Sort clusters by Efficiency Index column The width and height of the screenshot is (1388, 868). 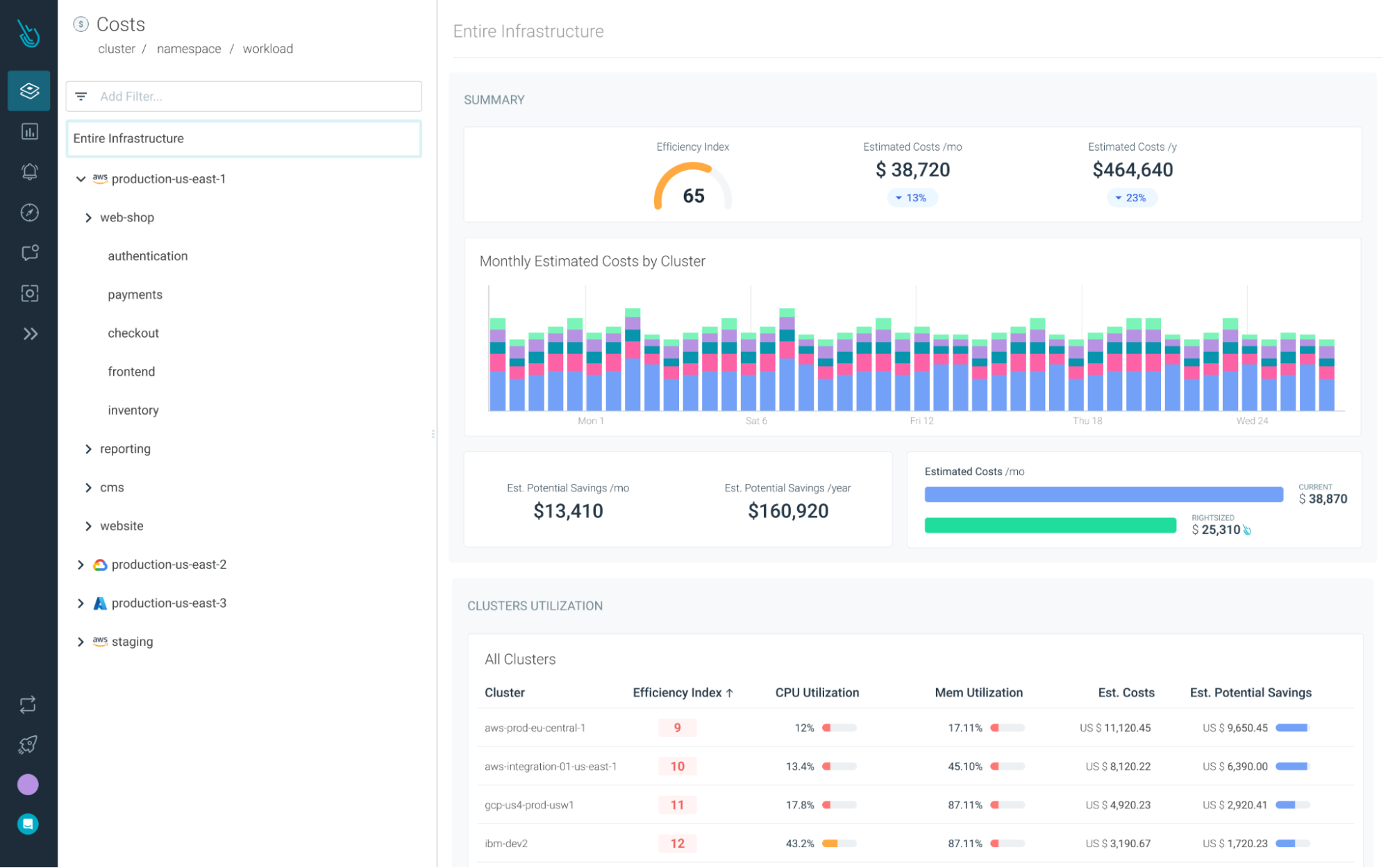681,692
